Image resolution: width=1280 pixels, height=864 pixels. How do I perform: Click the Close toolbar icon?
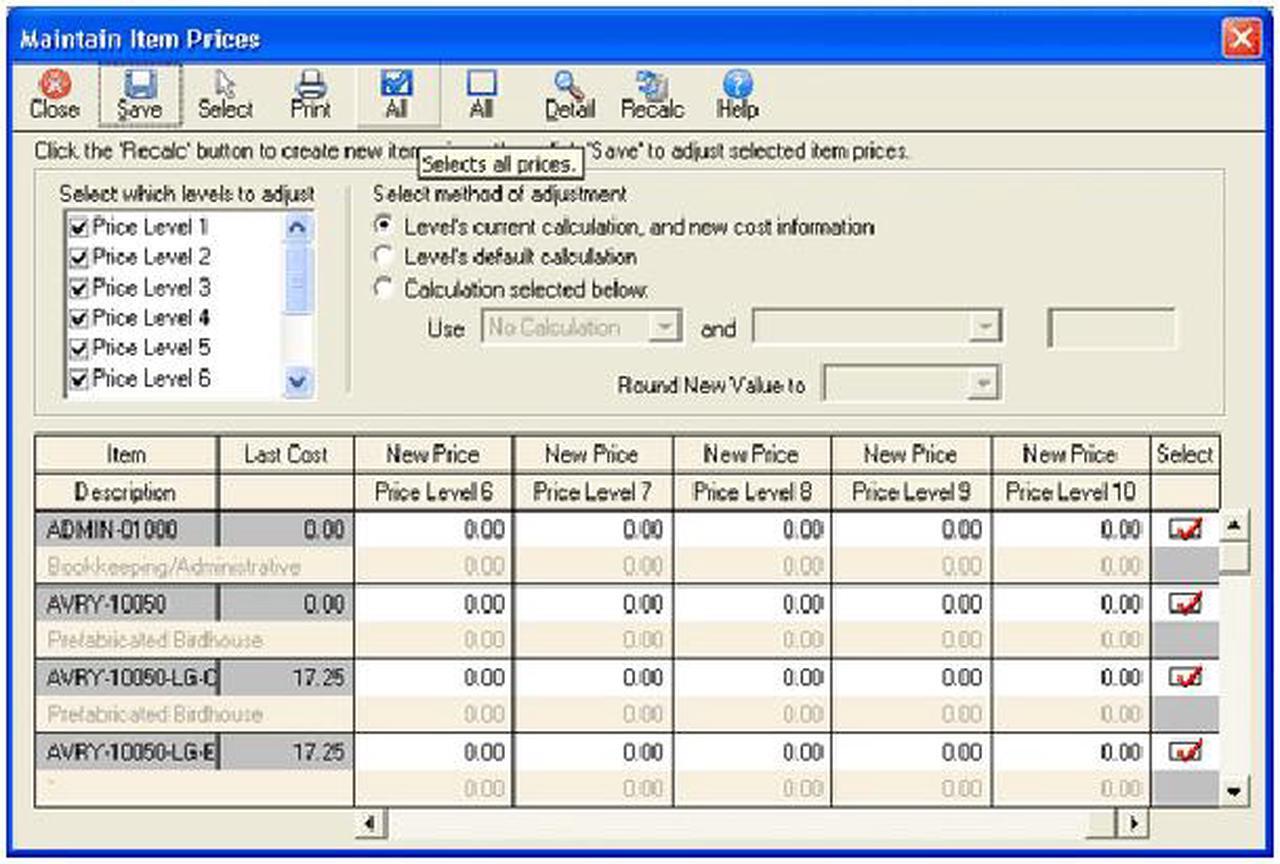pos(54,95)
